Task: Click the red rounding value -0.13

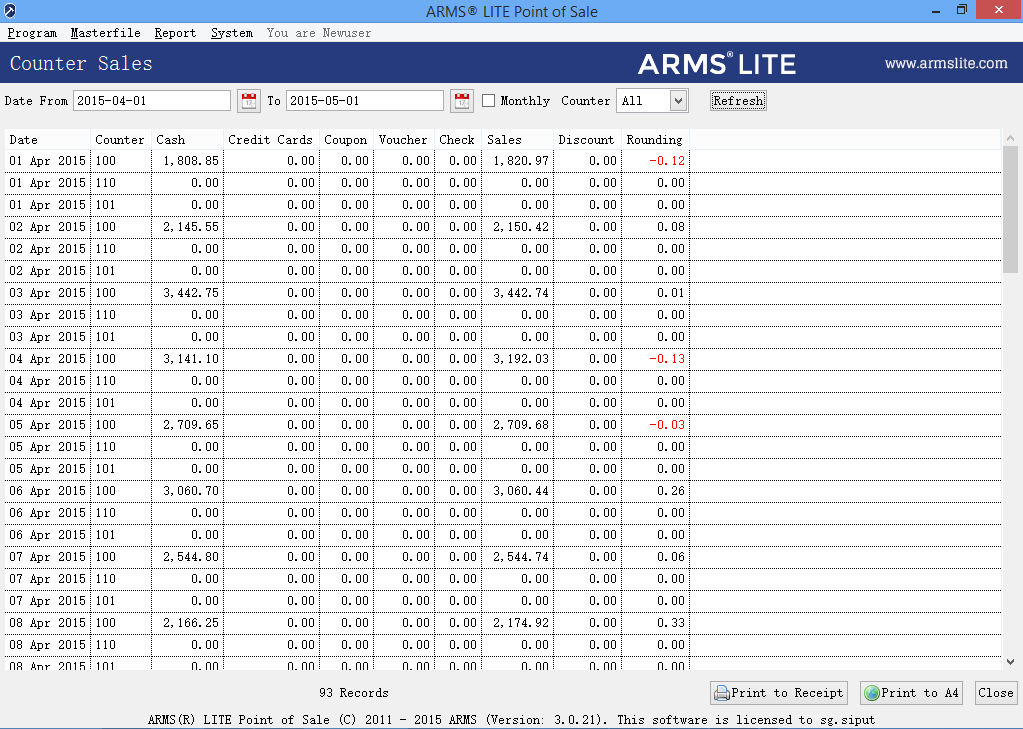Action: (x=667, y=359)
